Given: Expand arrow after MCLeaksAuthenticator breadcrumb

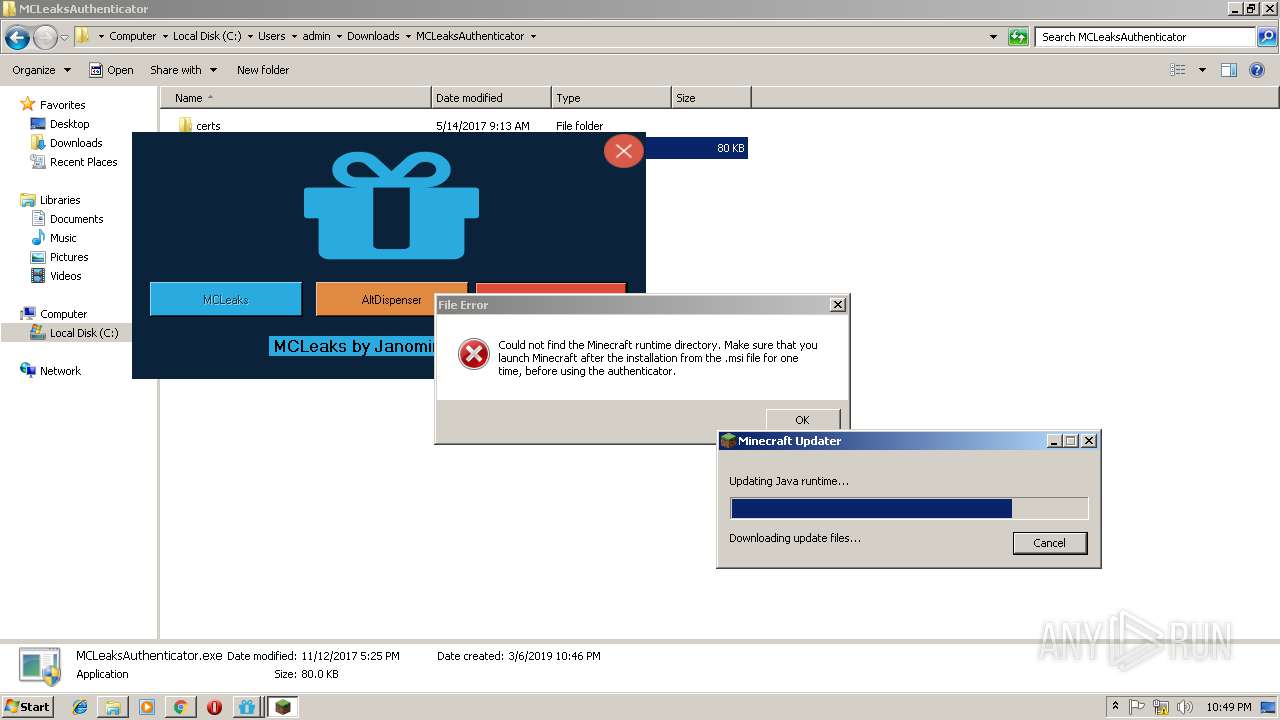Looking at the screenshot, I should coord(533,36).
